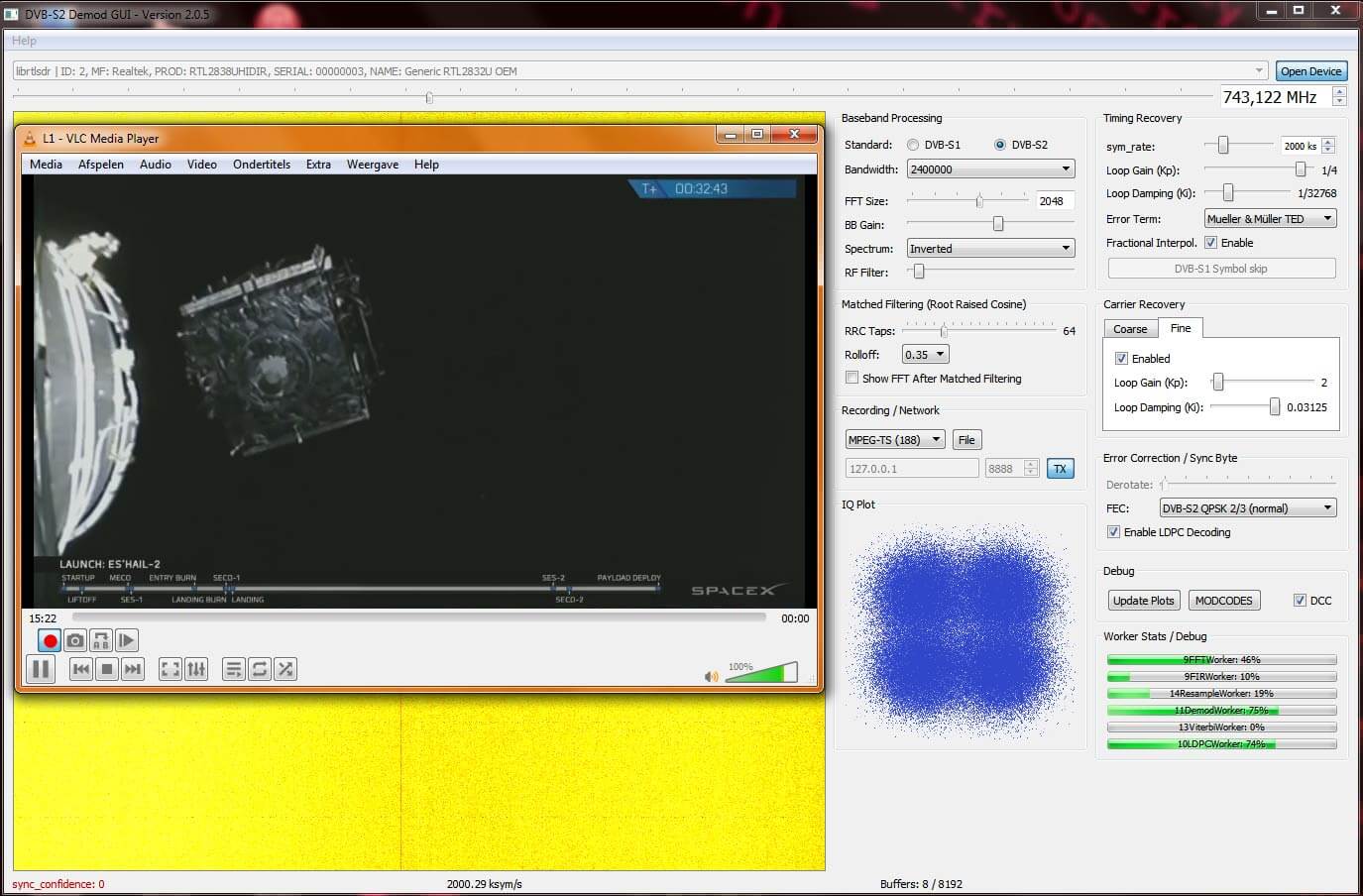Switch to the Coarse carrier recovery tab
This screenshot has height=896, width=1363.
tap(1130, 329)
